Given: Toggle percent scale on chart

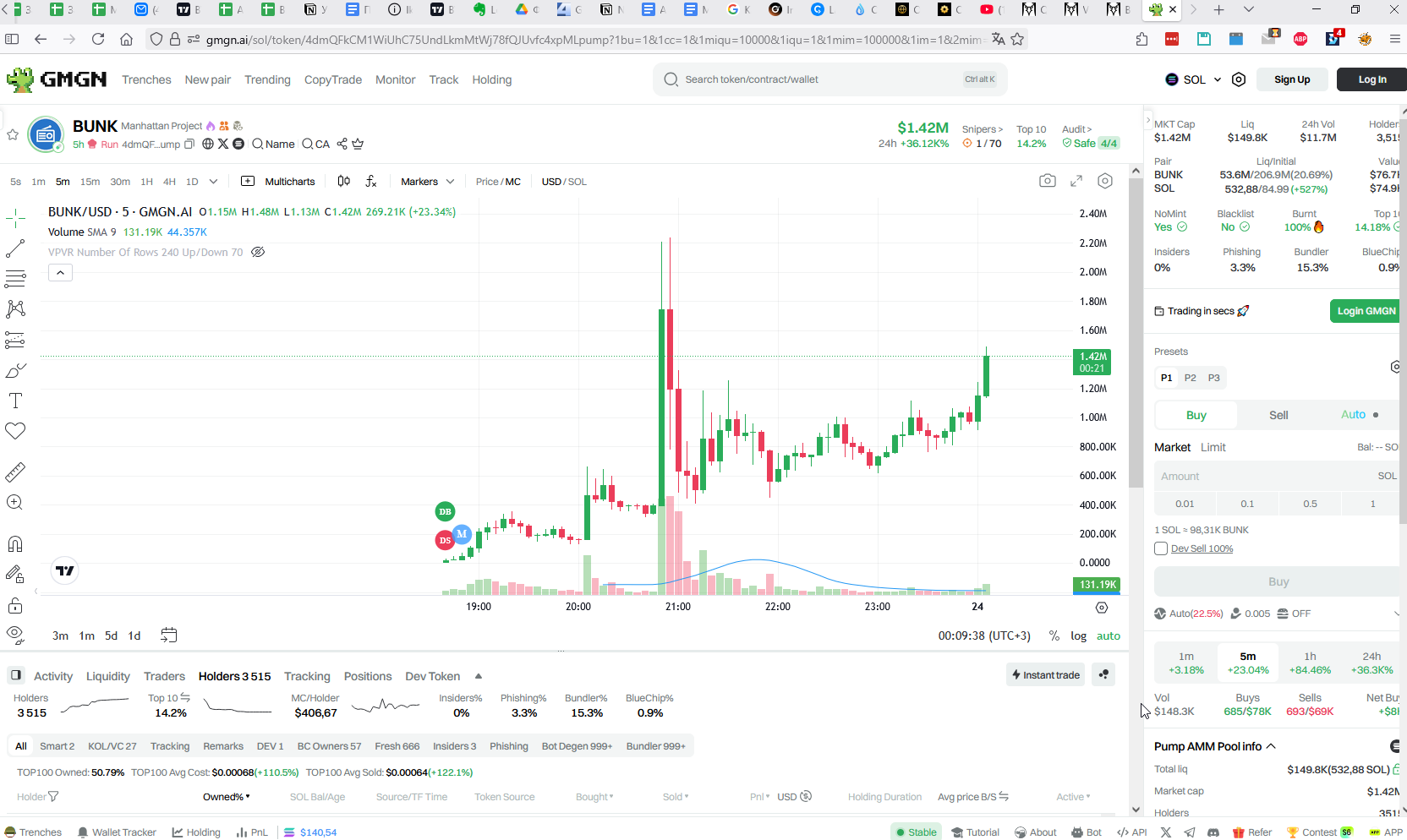Looking at the screenshot, I should (1054, 635).
